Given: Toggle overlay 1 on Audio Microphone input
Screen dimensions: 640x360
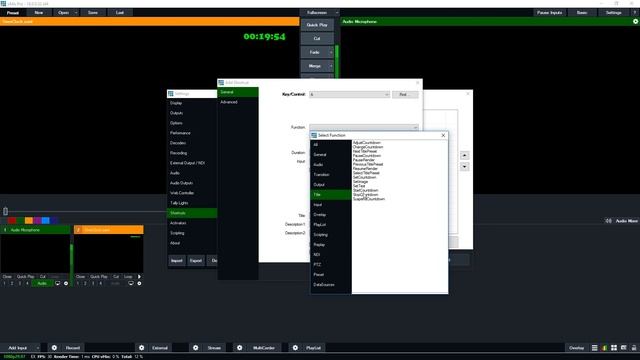Looking at the screenshot, I should (4, 283).
